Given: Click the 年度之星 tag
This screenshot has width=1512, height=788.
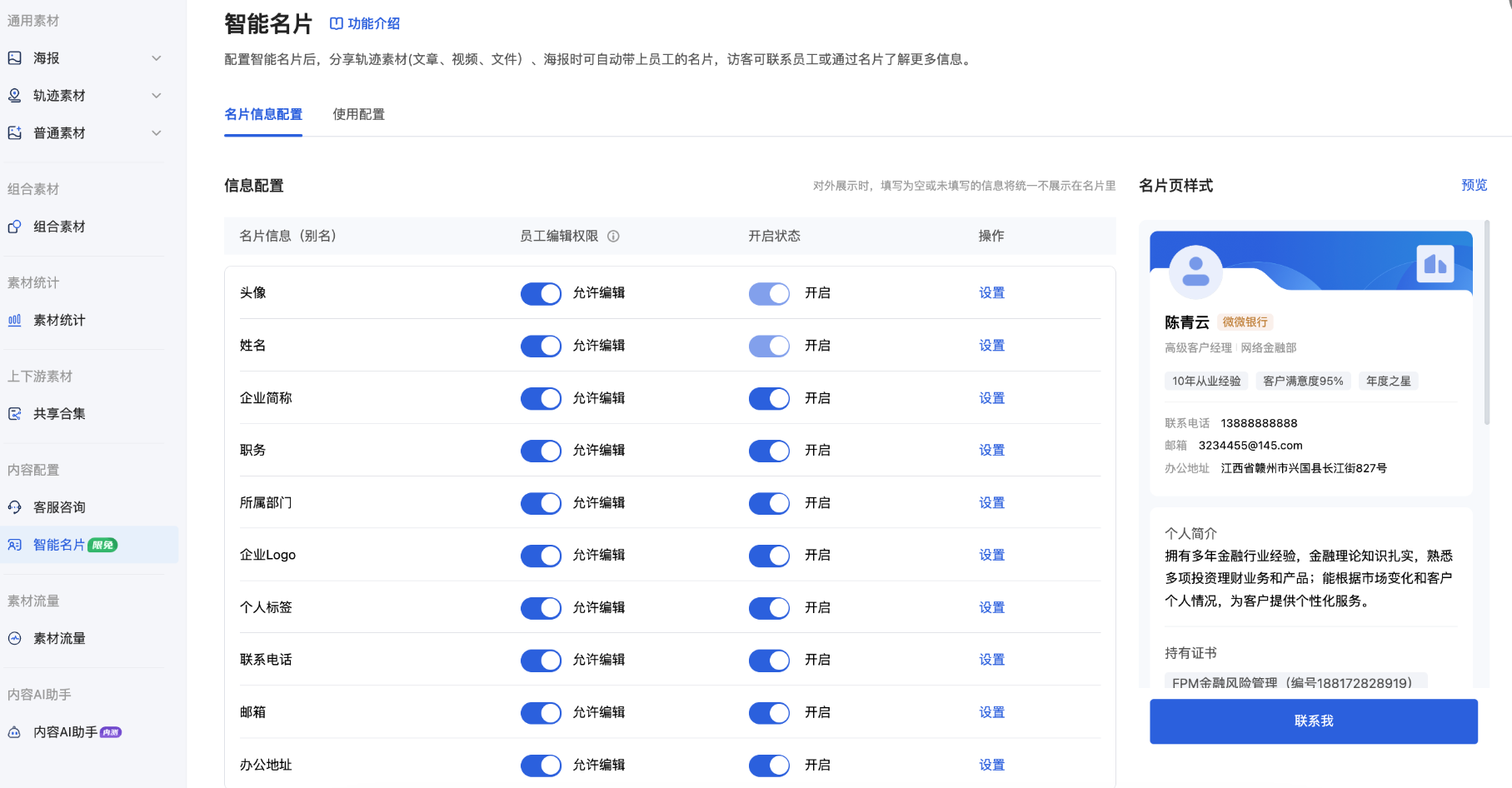Looking at the screenshot, I should point(1389,381).
